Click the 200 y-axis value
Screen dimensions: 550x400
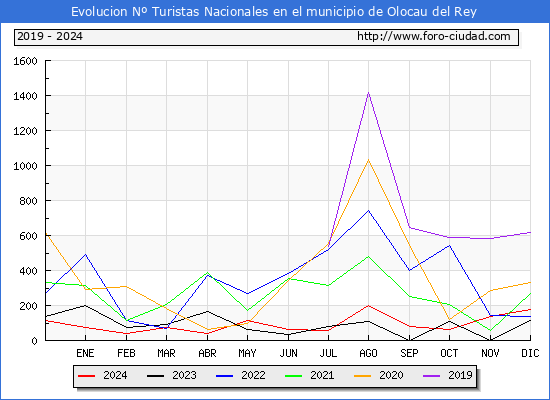click(x=28, y=306)
